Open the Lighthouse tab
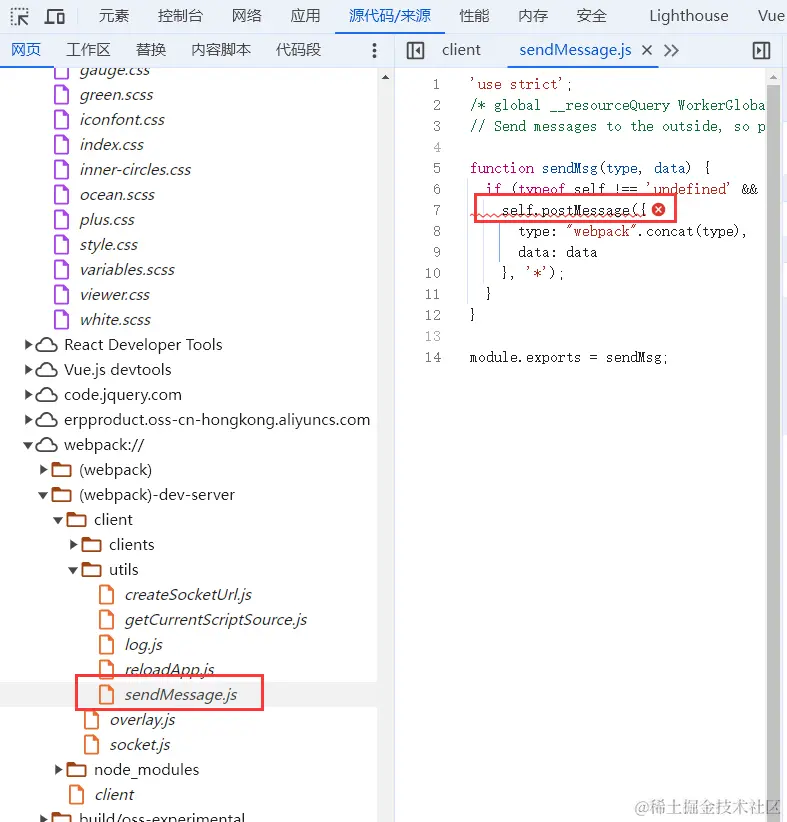 coord(688,16)
